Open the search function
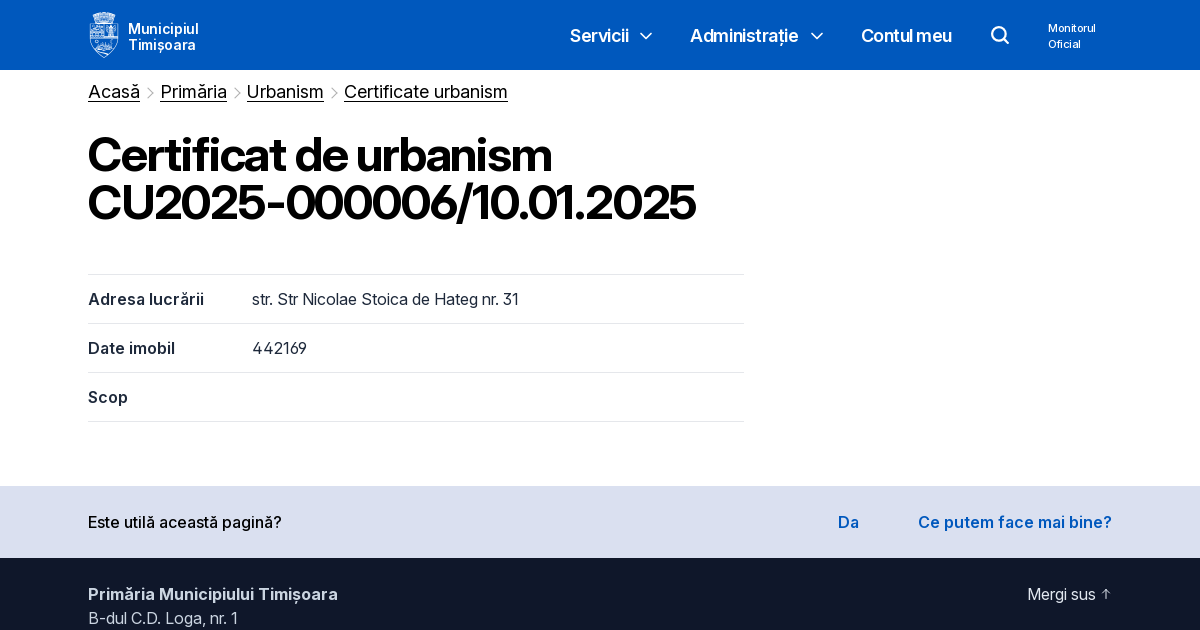 coord(1000,35)
